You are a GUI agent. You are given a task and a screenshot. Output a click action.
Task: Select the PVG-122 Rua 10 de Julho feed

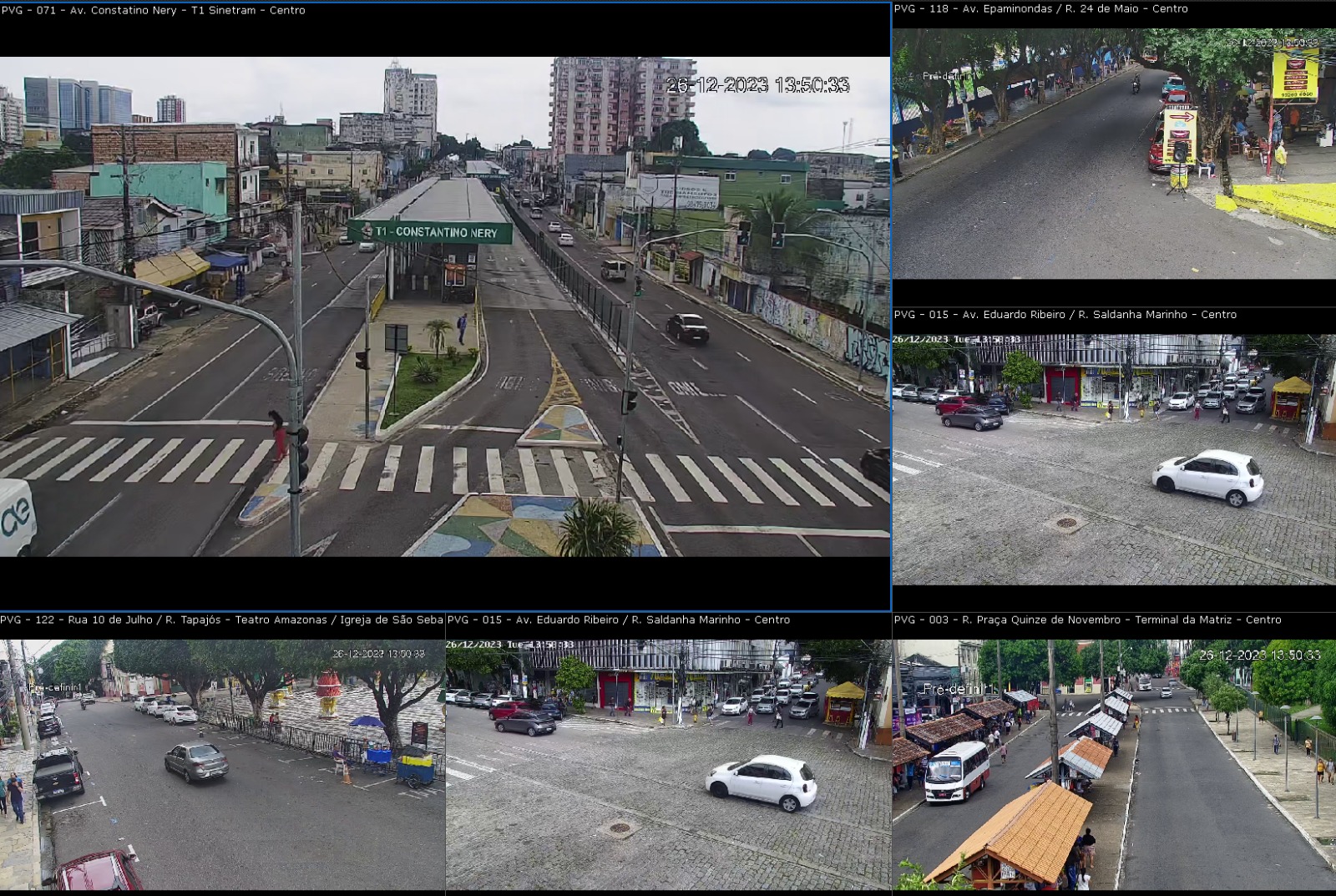click(222, 764)
